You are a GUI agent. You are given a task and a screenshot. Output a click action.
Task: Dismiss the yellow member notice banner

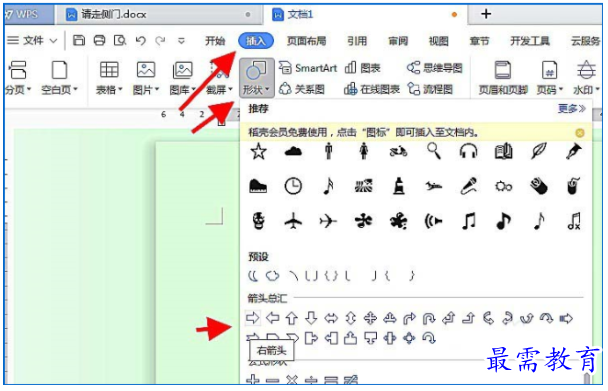pos(580,133)
